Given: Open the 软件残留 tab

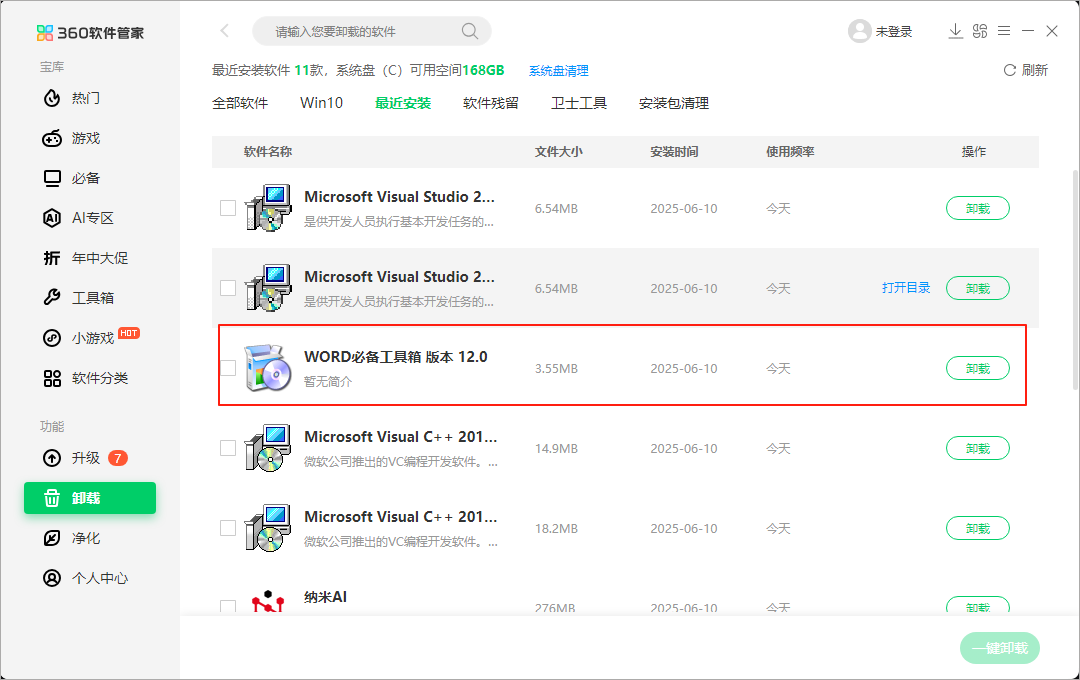Looking at the screenshot, I should [491, 103].
